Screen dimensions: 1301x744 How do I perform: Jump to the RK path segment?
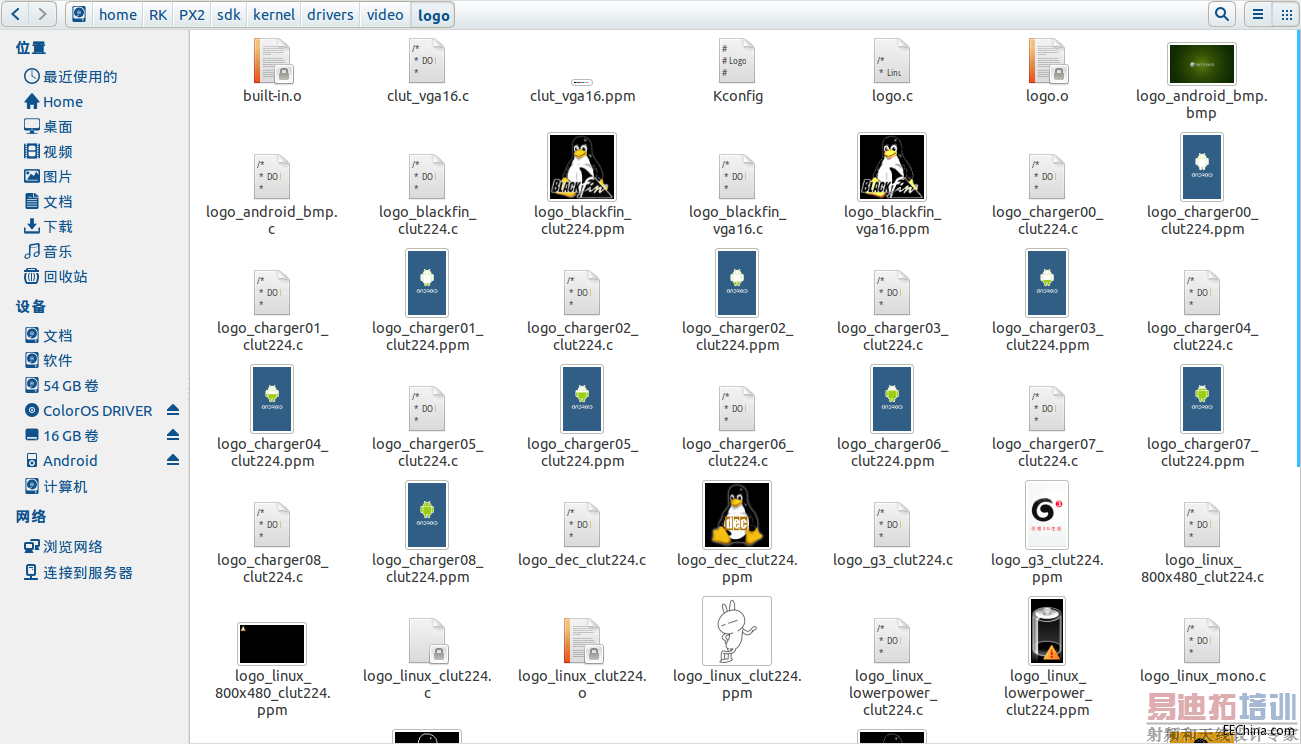click(x=158, y=14)
